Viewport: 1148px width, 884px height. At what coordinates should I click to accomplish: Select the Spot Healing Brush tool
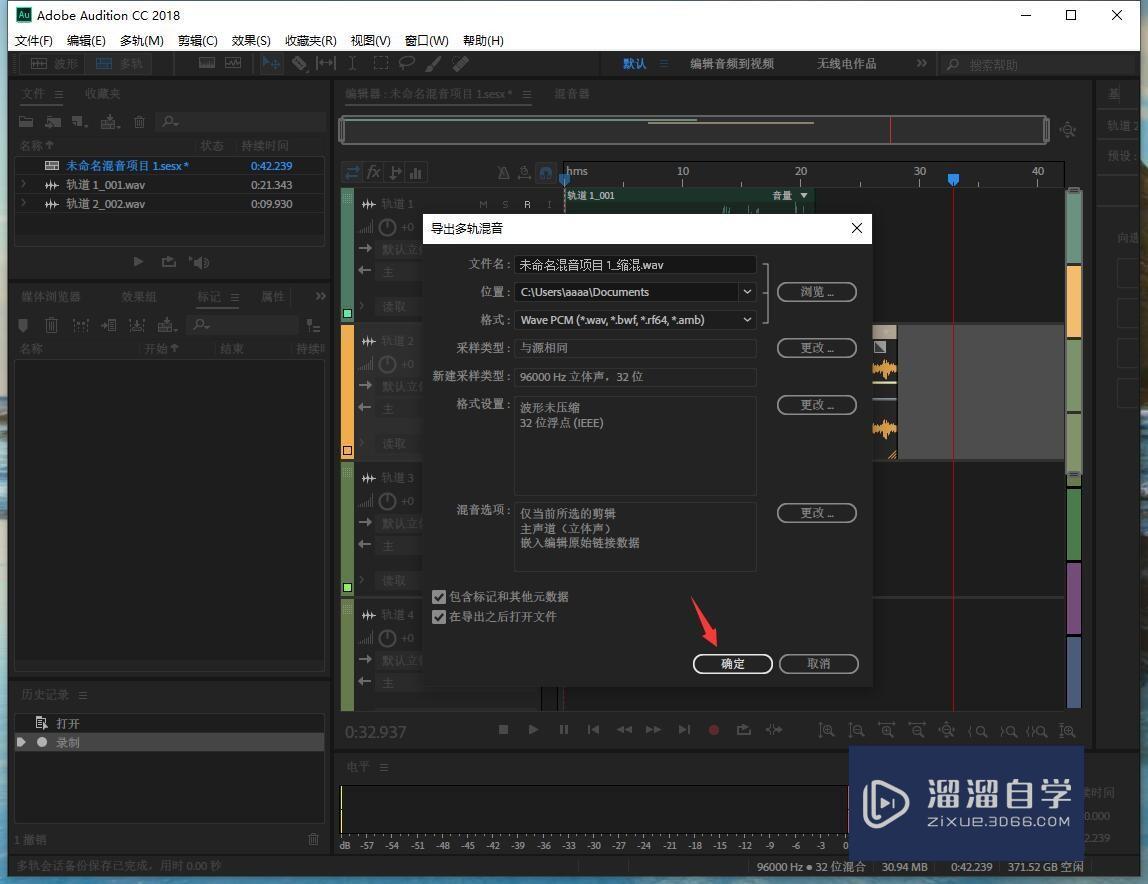point(461,64)
